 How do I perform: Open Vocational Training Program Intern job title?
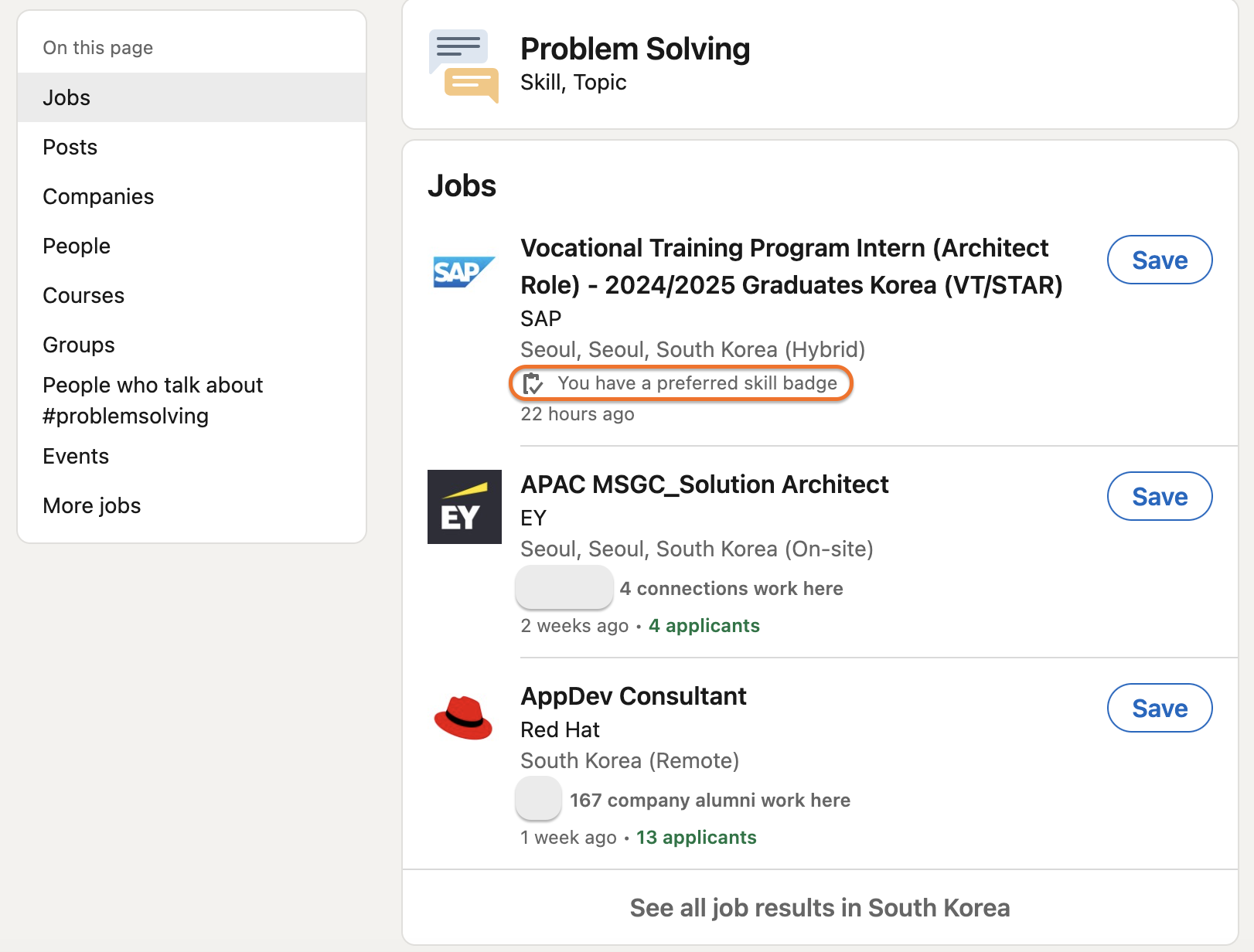[x=792, y=267]
